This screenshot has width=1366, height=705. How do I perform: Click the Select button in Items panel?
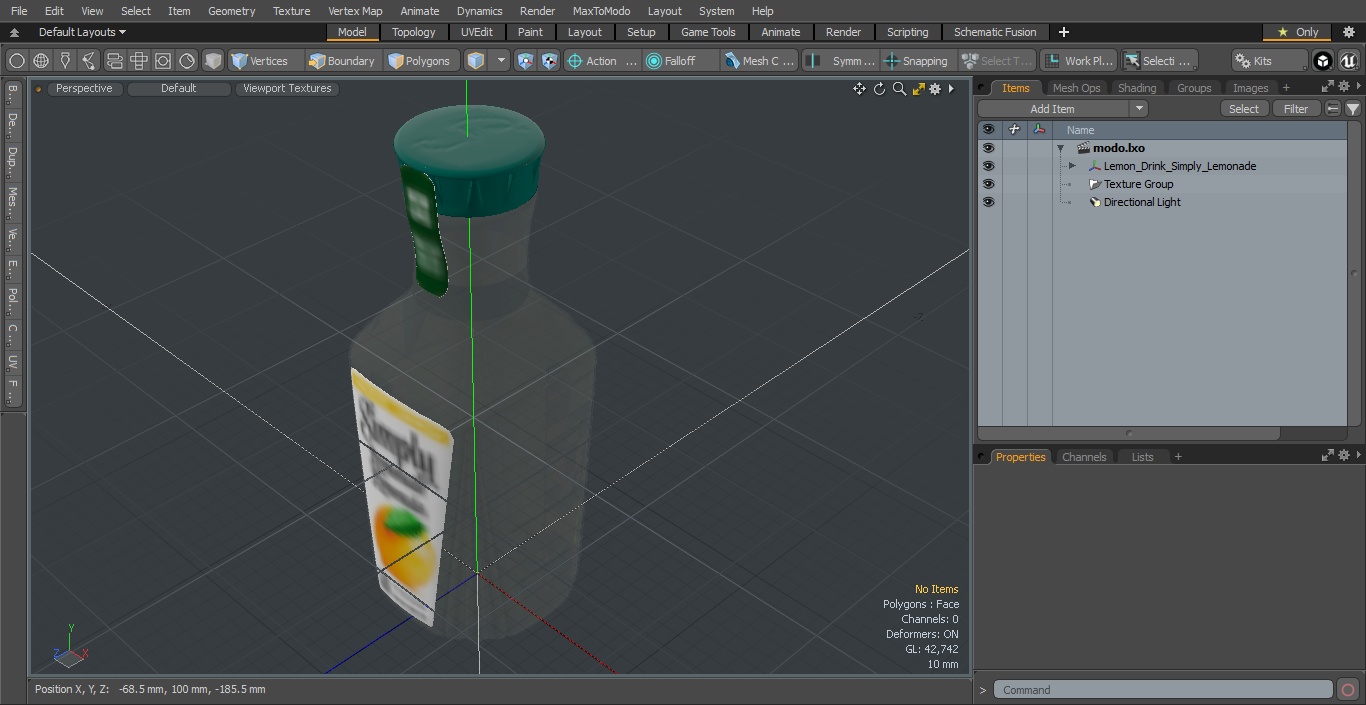(1244, 109)
